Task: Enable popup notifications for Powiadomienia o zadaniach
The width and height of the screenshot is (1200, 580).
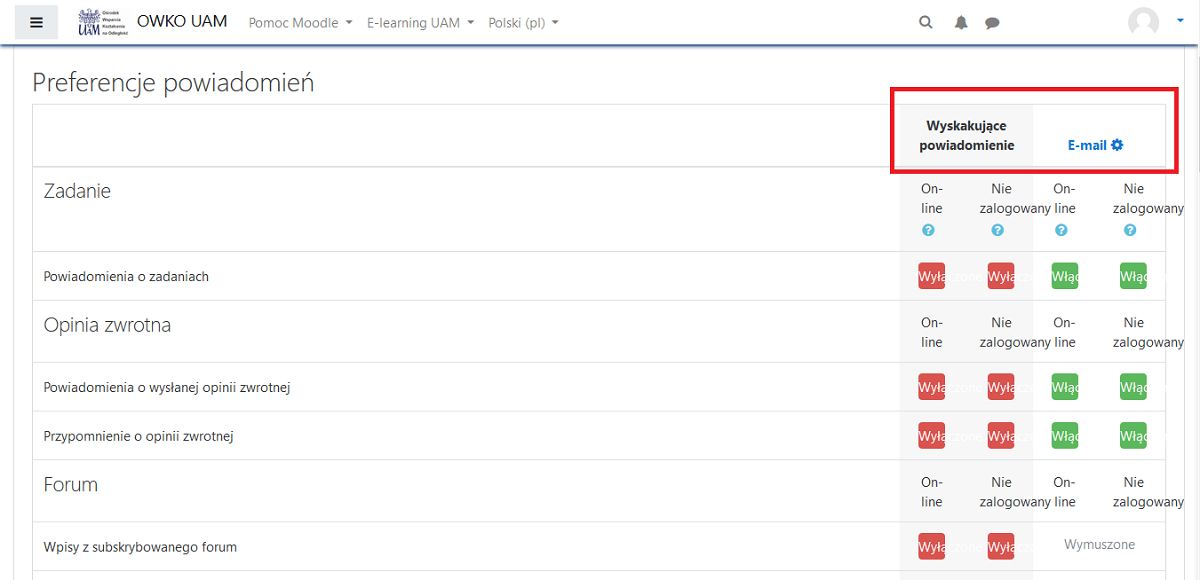Action: pos(931,275)
